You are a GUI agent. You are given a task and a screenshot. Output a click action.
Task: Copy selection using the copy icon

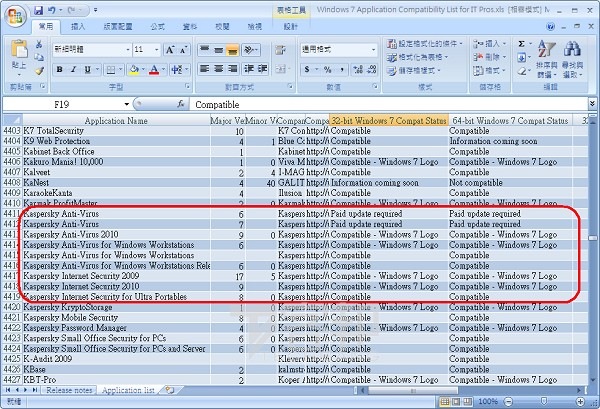pos(39,57)
